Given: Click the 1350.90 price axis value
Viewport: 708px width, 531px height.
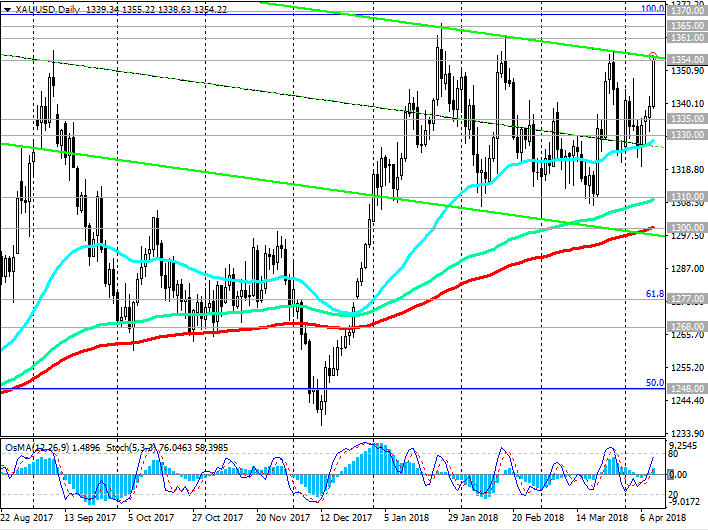Looking at the screenshot, I should point(688,71).
